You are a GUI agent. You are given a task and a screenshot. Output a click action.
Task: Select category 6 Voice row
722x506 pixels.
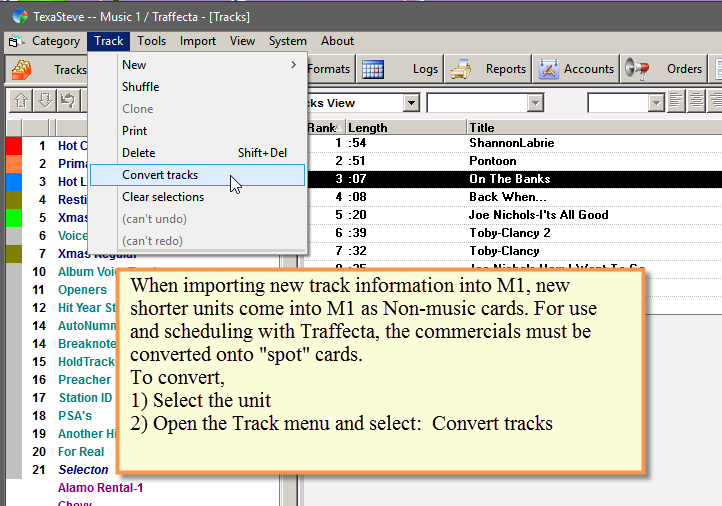72,236
